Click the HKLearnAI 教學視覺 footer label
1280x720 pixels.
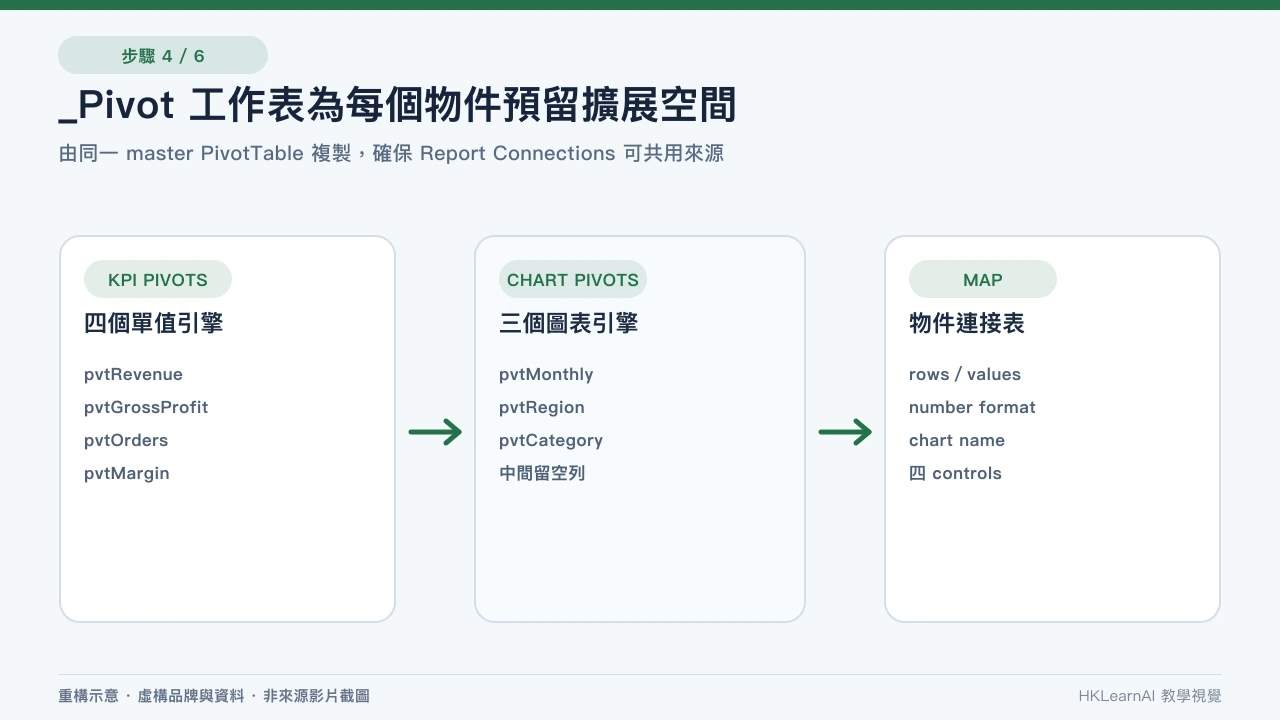pyautogui.click(x=1150, y=696)
